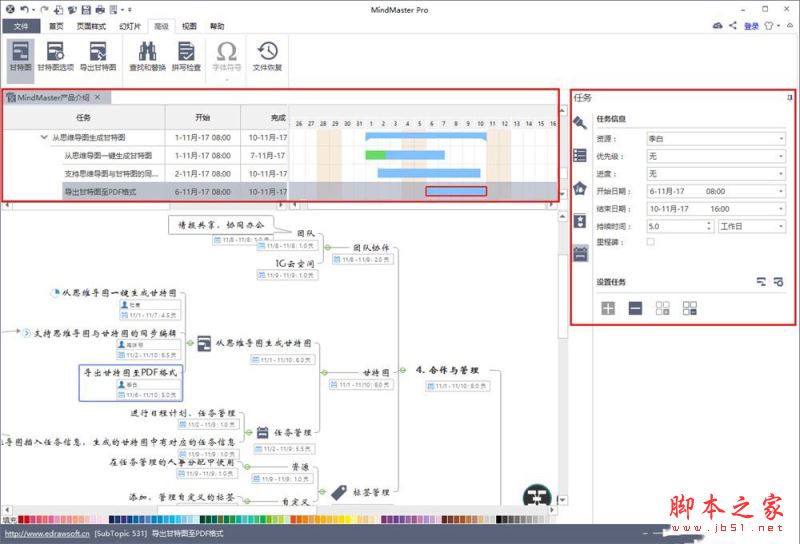The height and width of the screenshot is (544, 800).
Task: Open 甘特图选项 Gantt options
Action: tap(56, 57)
